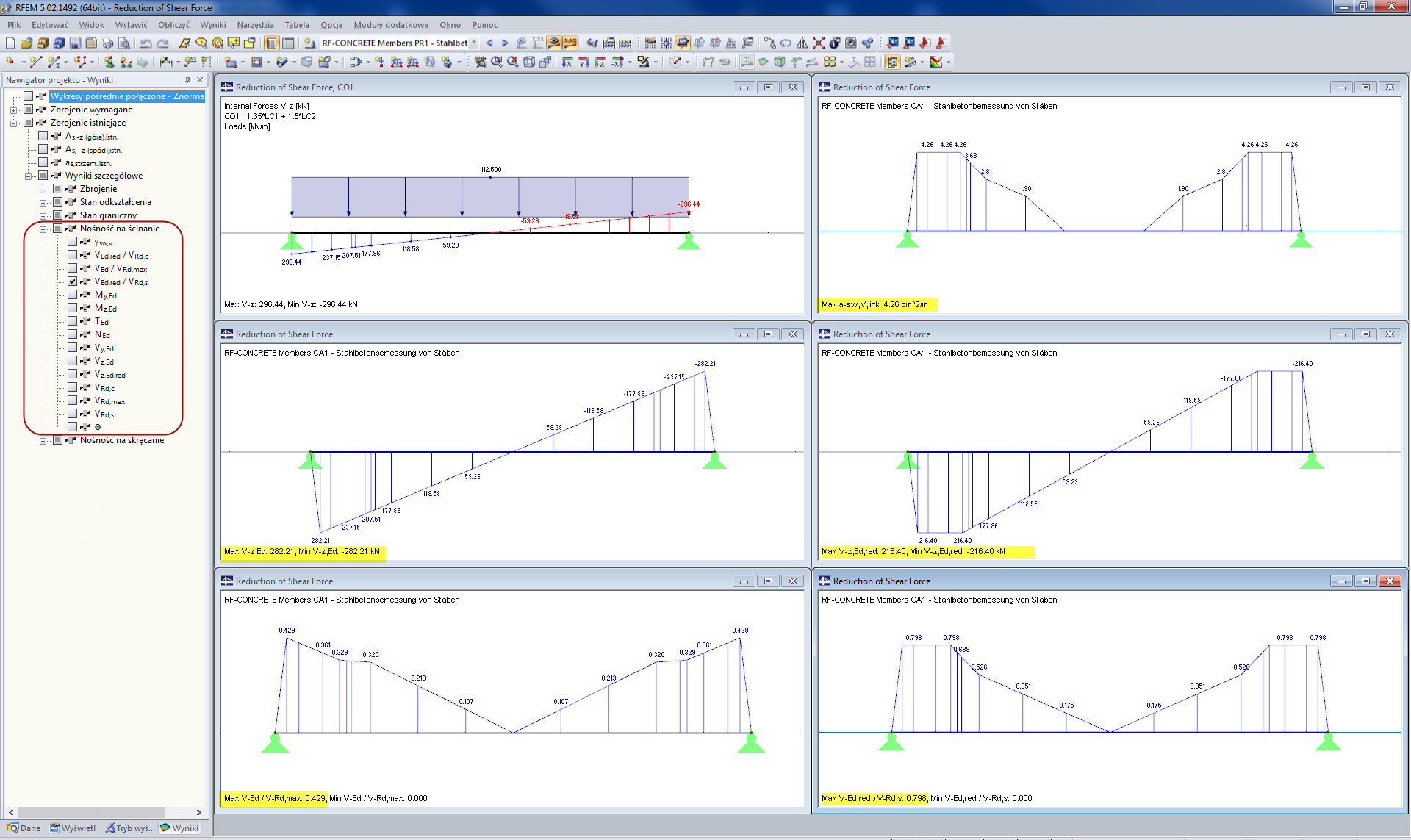Click the navigator horizontal scrollbar

[91, 812]
